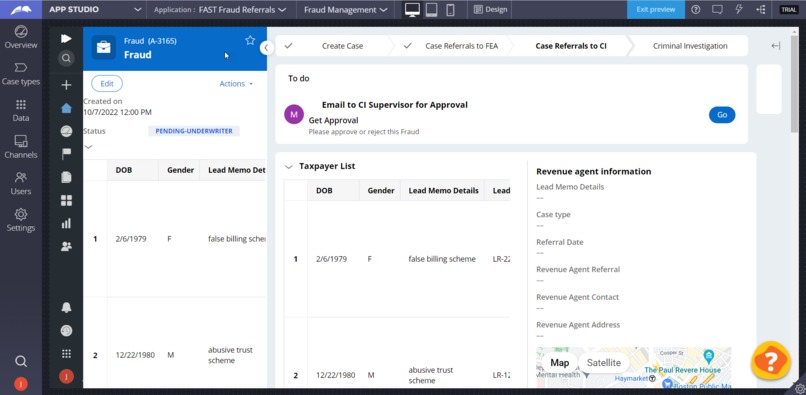Open Case types in sidebar
The width and height of the screenshot is (806, 395).
[x=21, y=74]
